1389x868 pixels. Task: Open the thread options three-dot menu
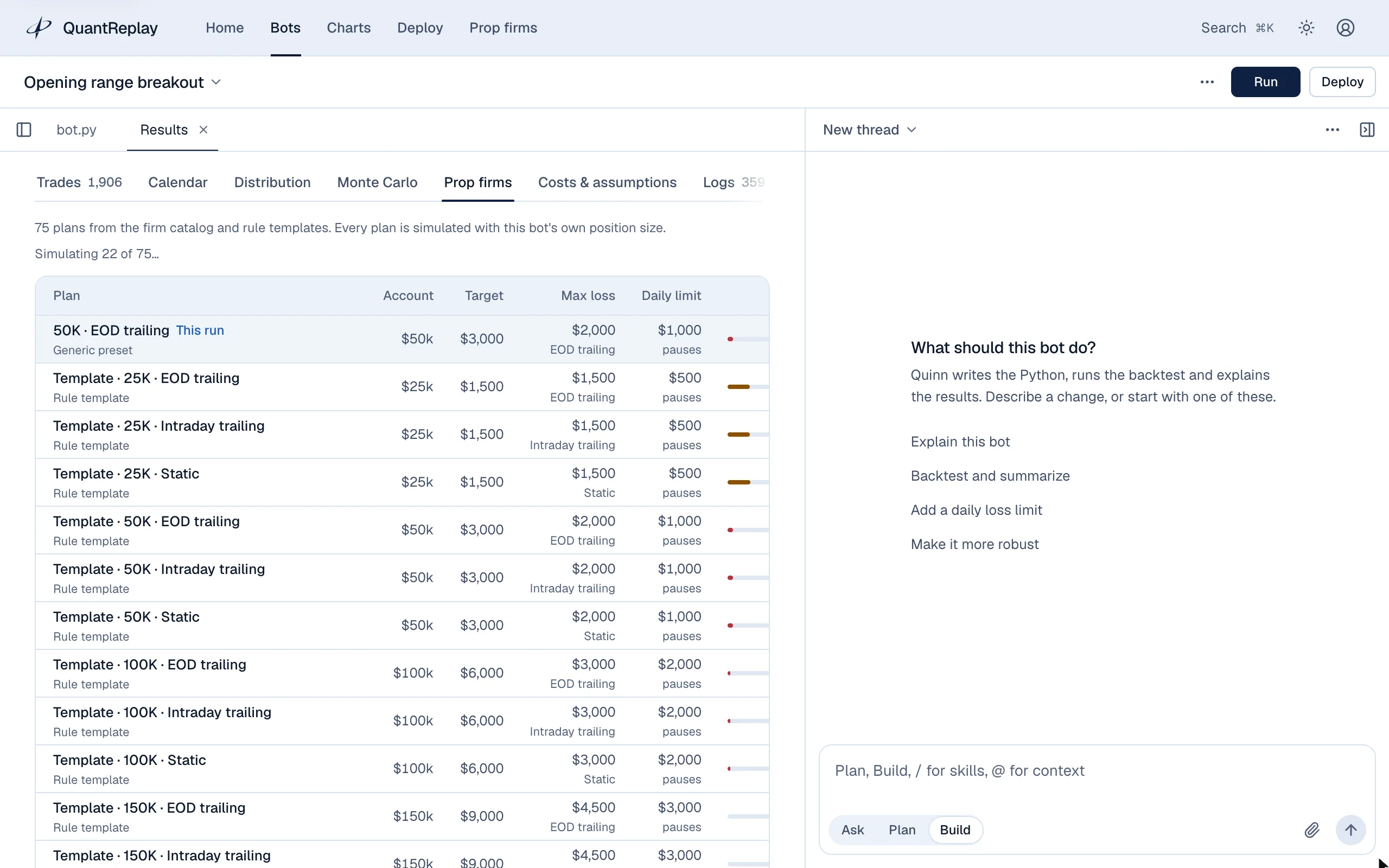1332,130
